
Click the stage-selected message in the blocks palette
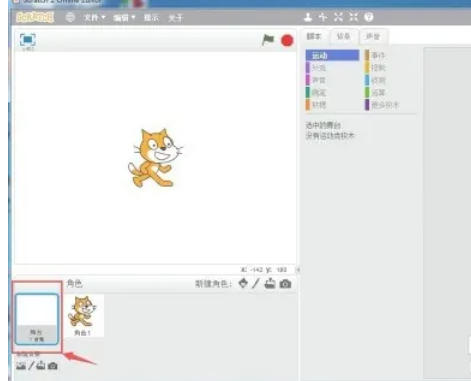coord(330,130)
